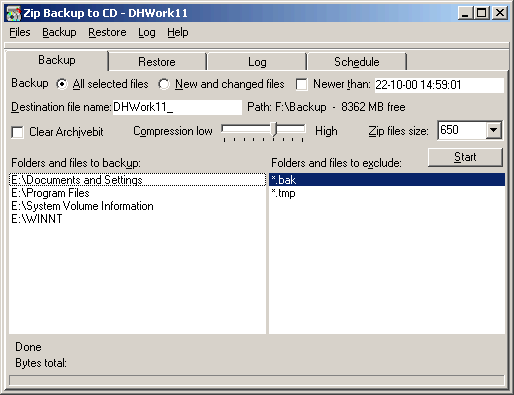This screenshot has width=514, height=395.
Task: Select the *.bak exclude entry
Action: coord(387,180)
